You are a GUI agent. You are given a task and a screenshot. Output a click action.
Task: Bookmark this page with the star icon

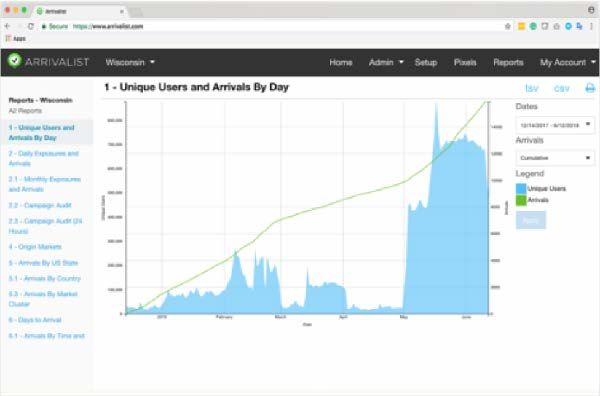pos(508,26)
